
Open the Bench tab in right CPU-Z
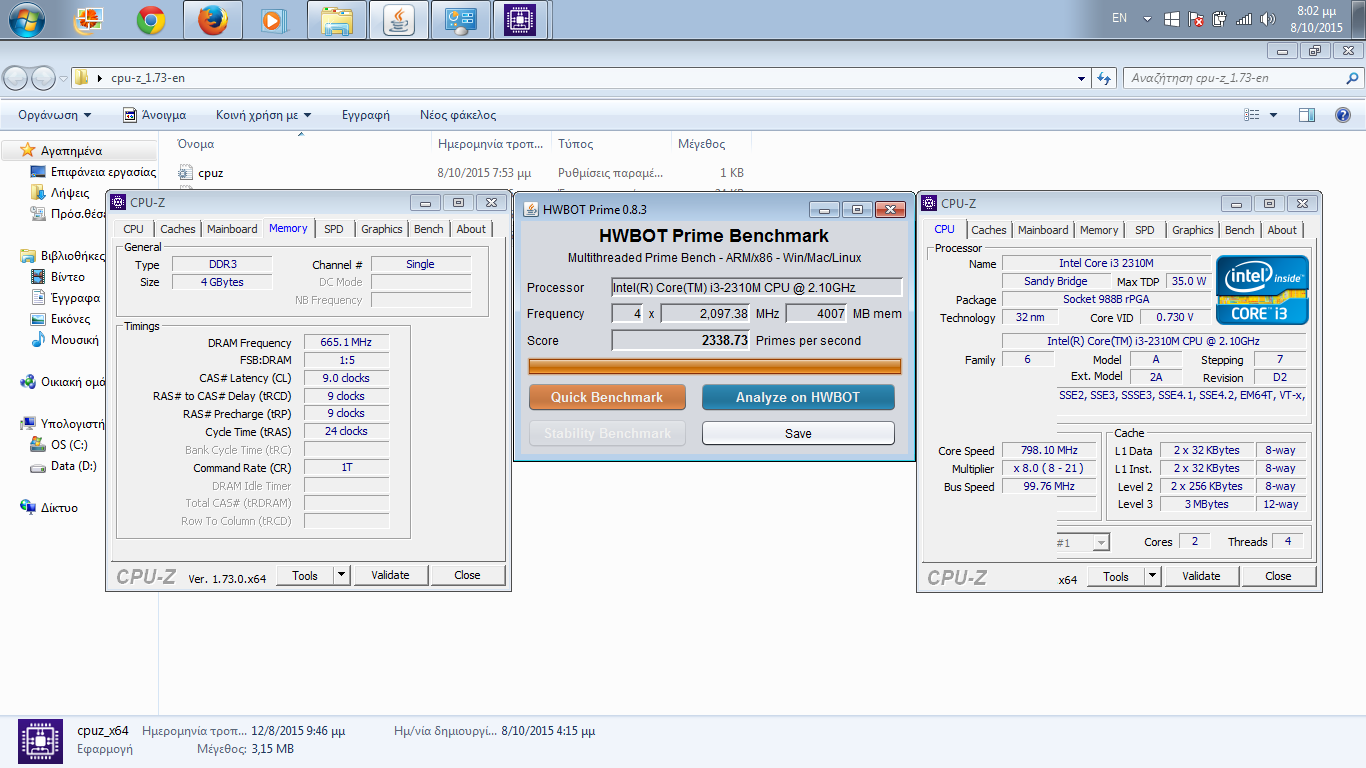pos(1239,230)
